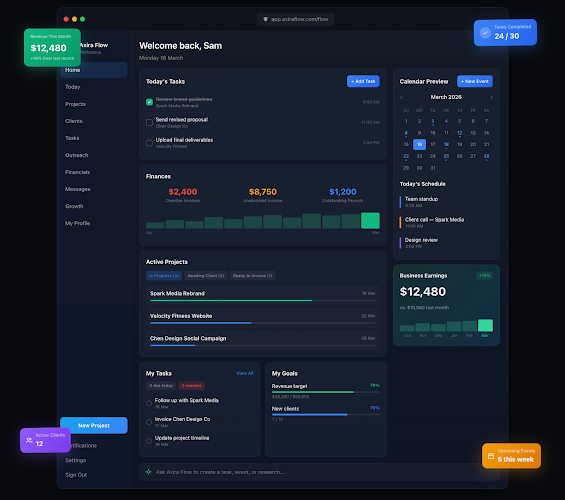Image resolution: width=565 pixels, height=500 pixels.
Task: Select the Ready to Invoice tab
Action: (253, 276)
